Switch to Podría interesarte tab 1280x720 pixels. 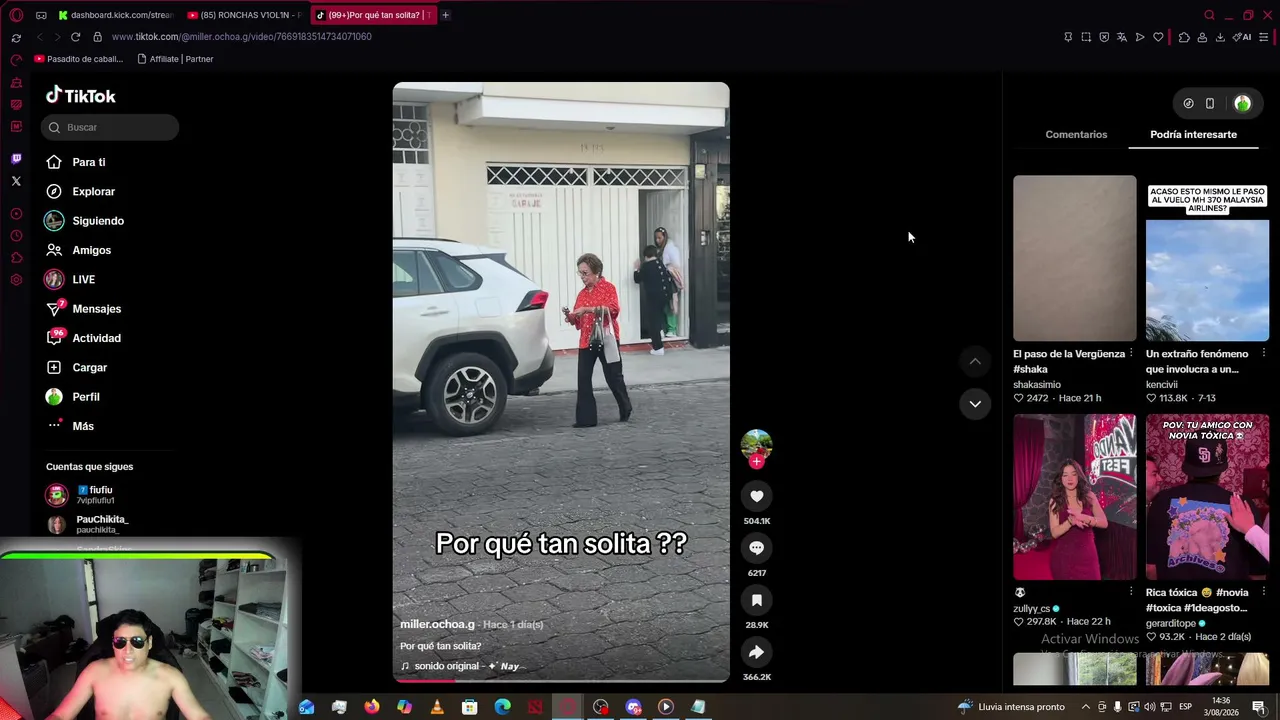[1193, 134]
